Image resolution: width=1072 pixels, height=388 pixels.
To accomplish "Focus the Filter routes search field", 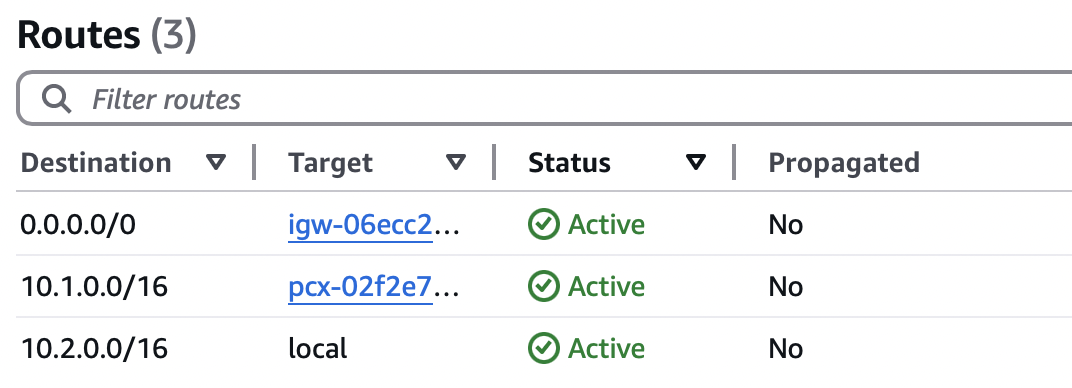I will [x=545, y=98].
